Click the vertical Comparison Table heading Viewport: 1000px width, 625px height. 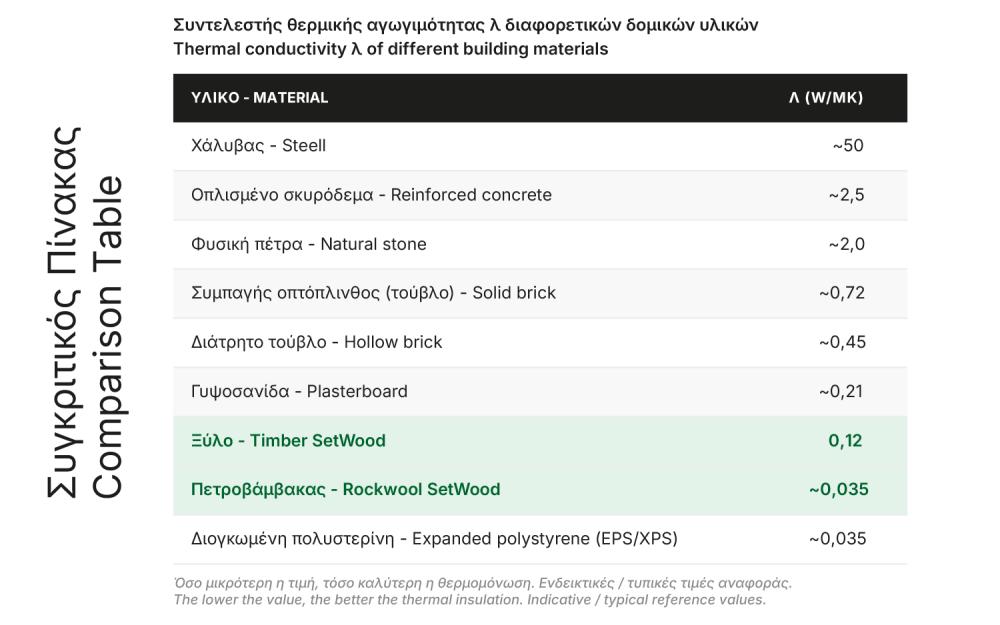pyautogui.click(x=107, y=337)
